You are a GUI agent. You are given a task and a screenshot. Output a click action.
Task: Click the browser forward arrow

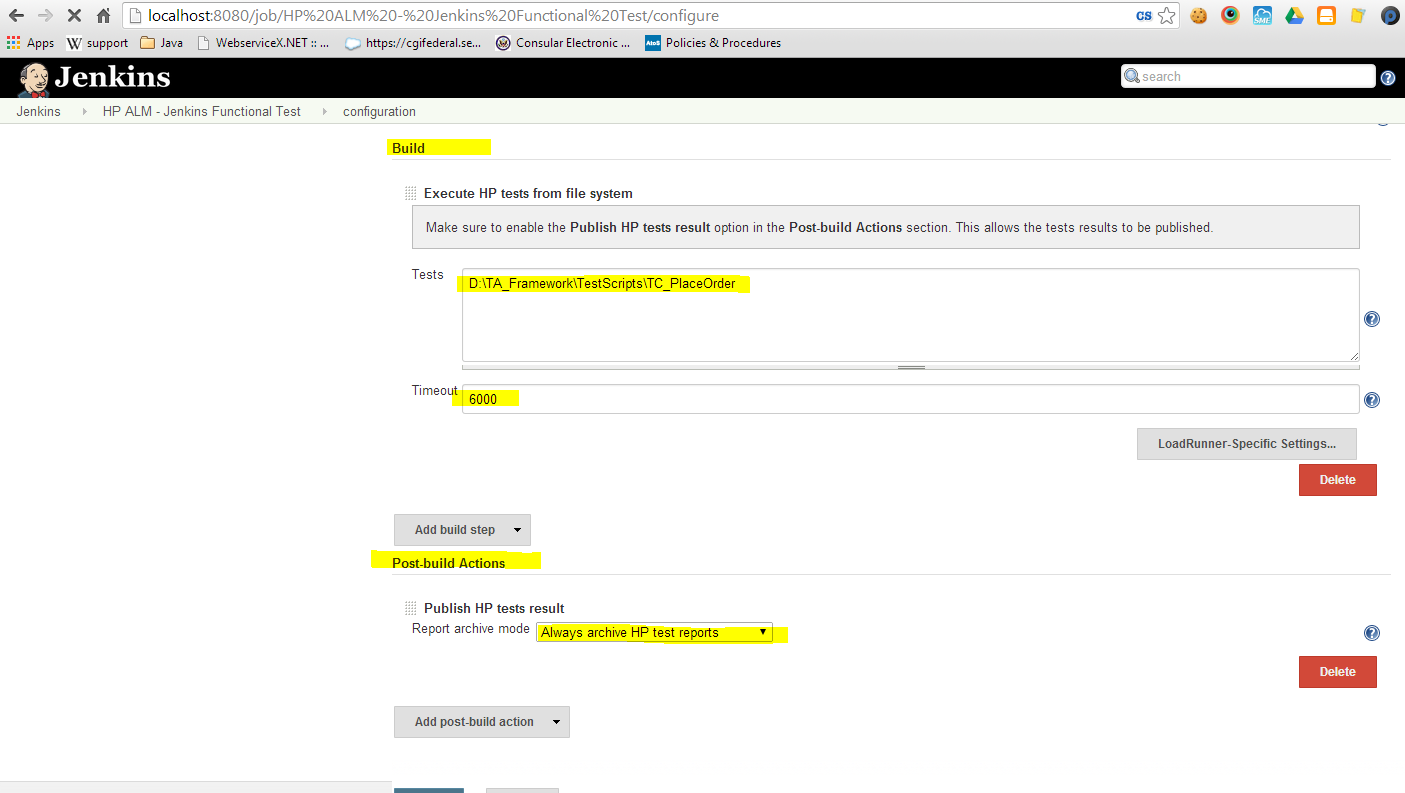45,16
